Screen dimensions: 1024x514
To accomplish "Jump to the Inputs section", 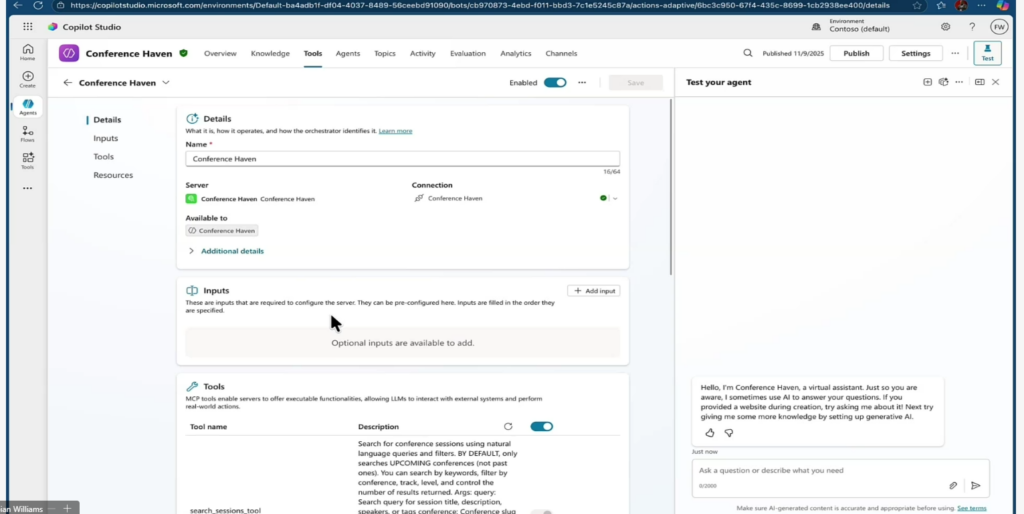I will (105, 138).
